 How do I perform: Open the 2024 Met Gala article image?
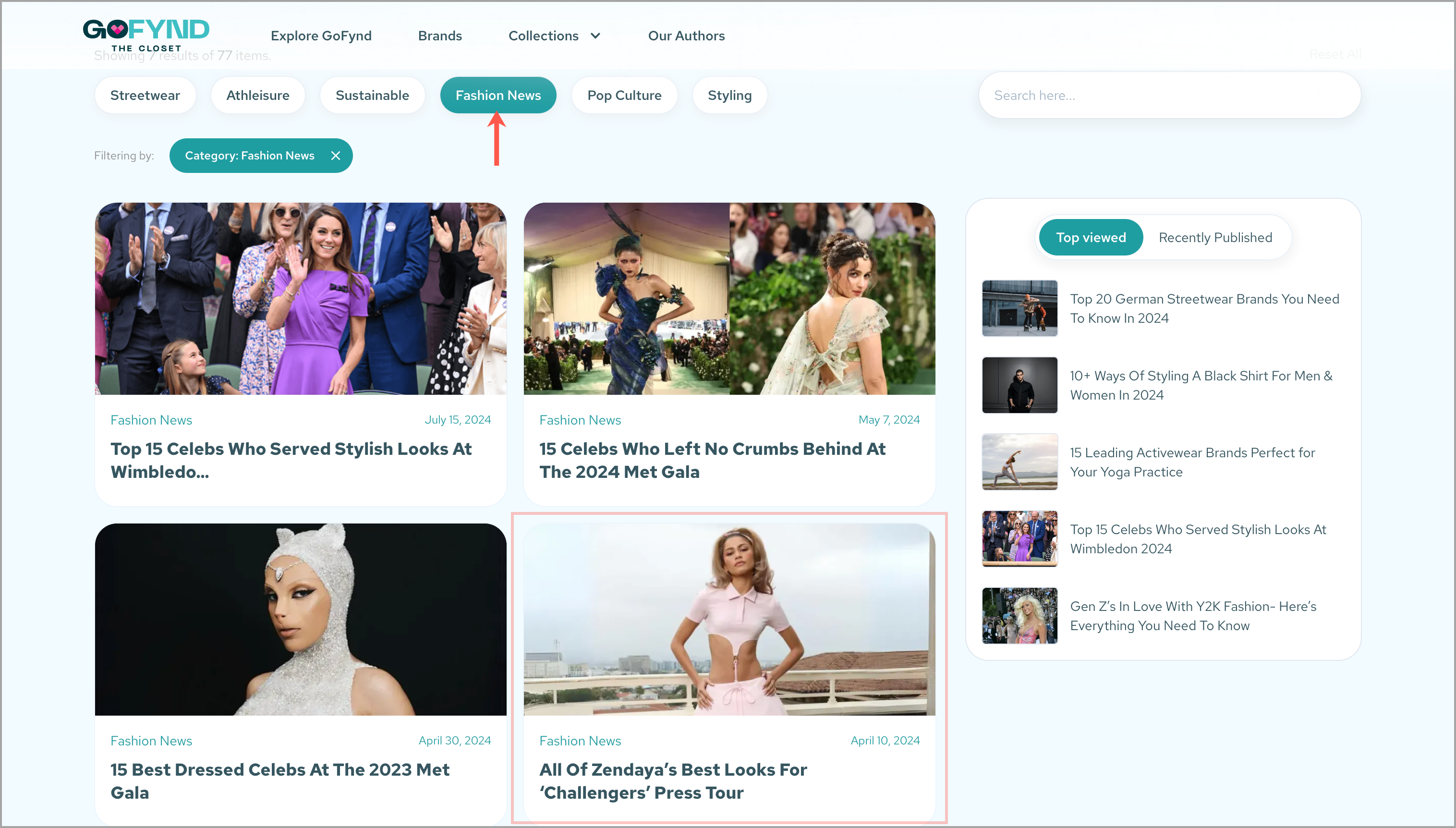pos(729,298)
